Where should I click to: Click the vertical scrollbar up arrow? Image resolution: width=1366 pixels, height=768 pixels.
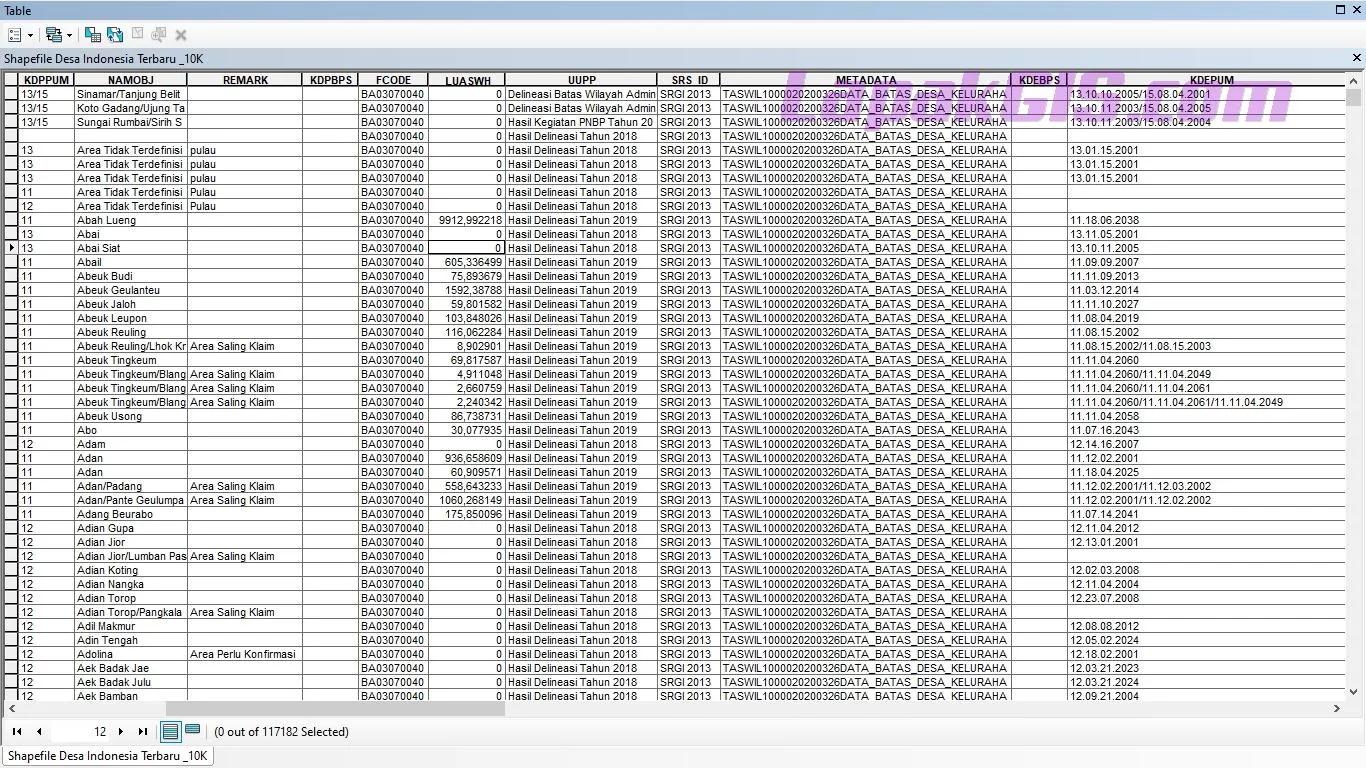tap(1354, 80)
